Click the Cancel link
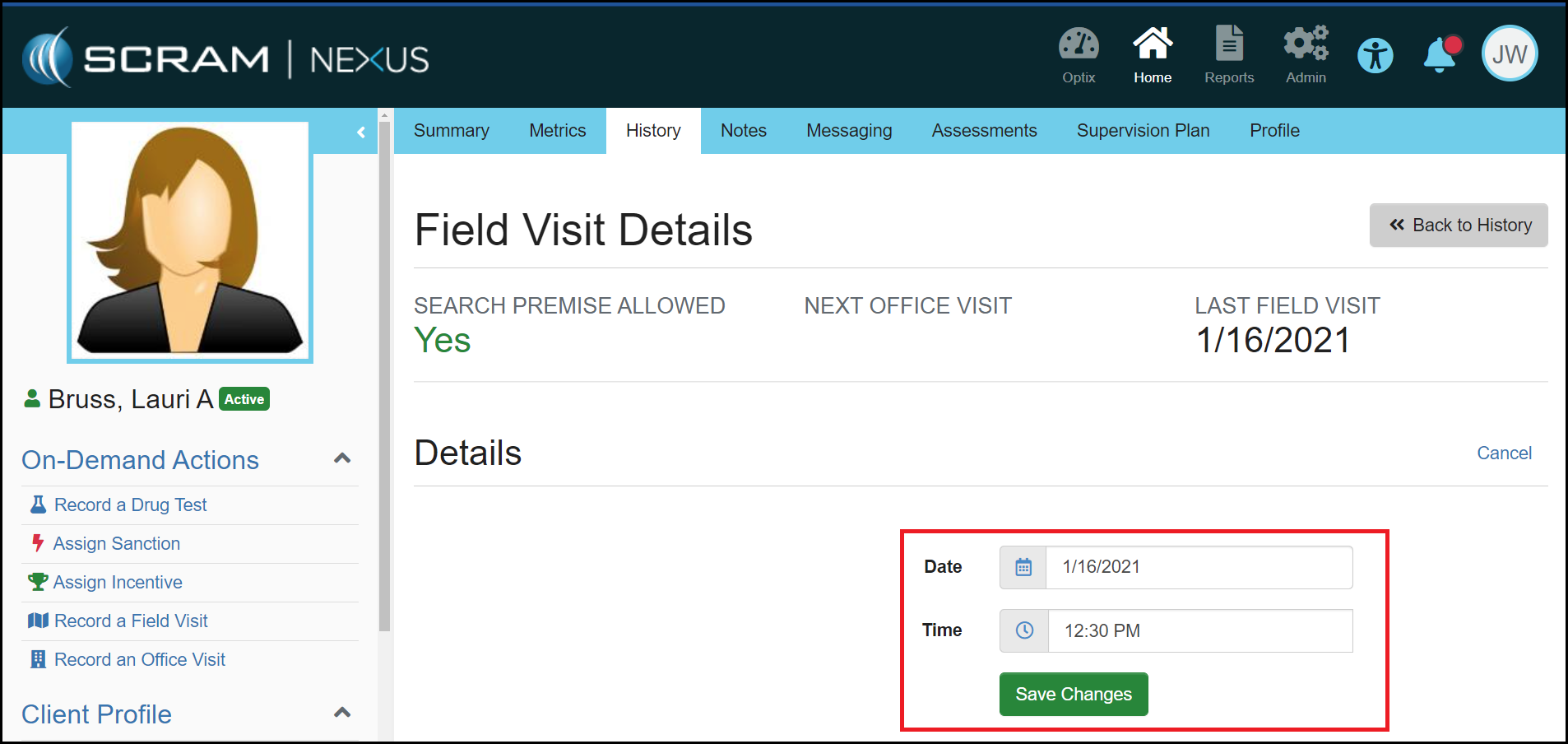Image resolution: width=1568 pixels, height=744 pixels. click(x=1503, y=453)
